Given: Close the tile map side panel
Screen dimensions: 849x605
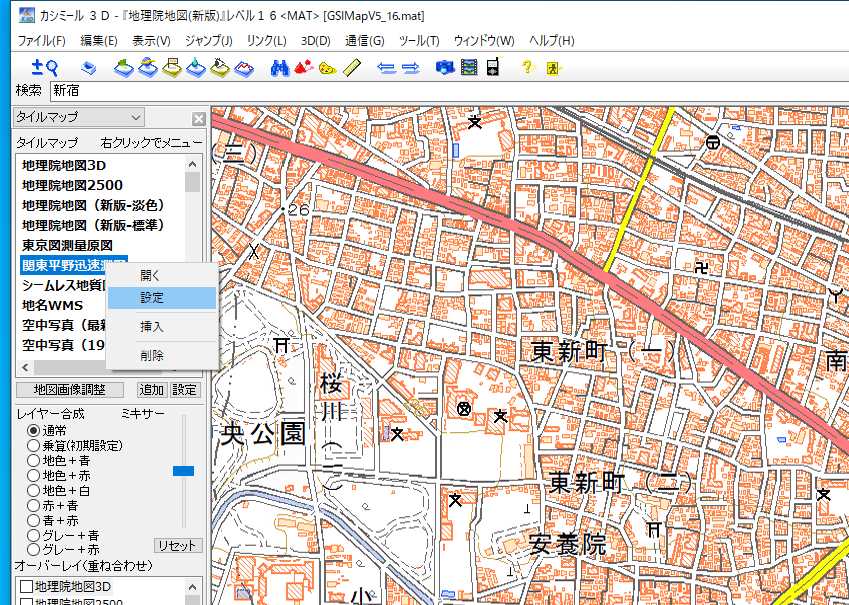Looking at the screenshot, I should [199, 119].
